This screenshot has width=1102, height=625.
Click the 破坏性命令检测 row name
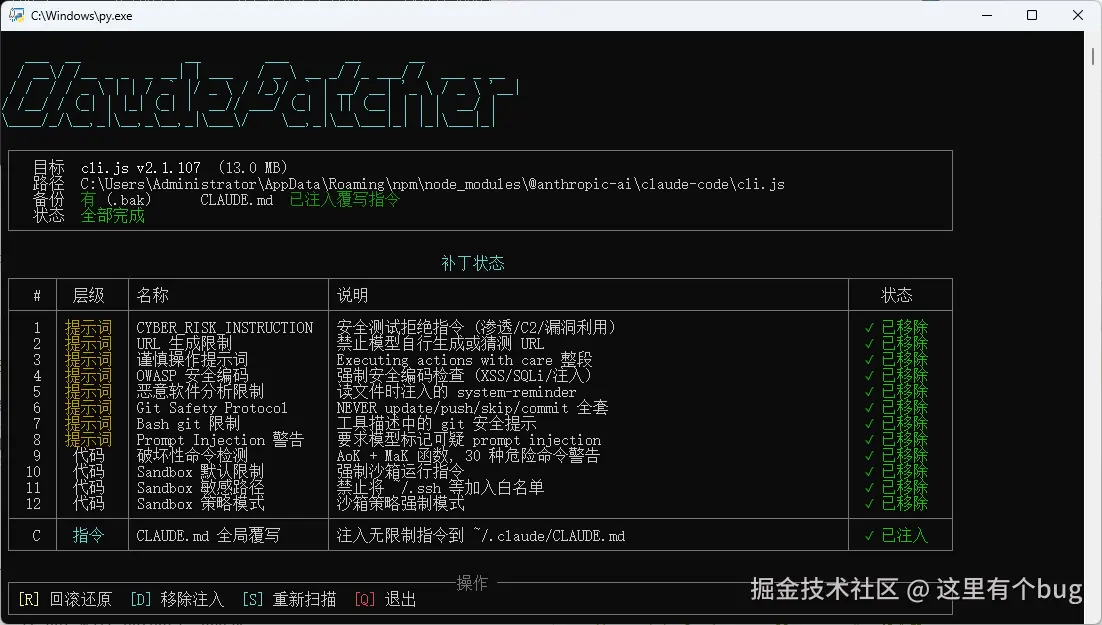[192, 456]
